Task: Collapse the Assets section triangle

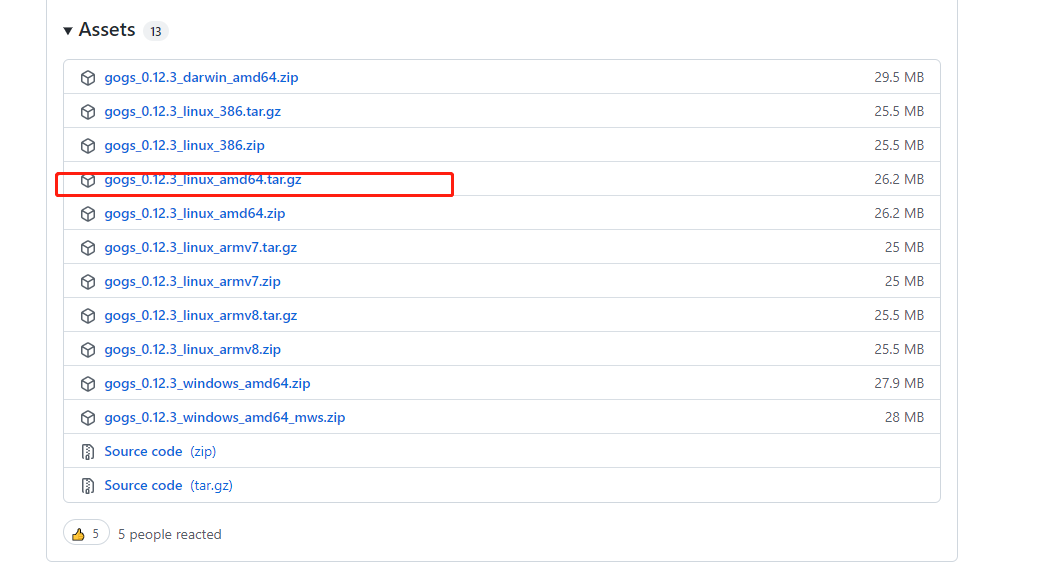Action: tap(68, 30)
